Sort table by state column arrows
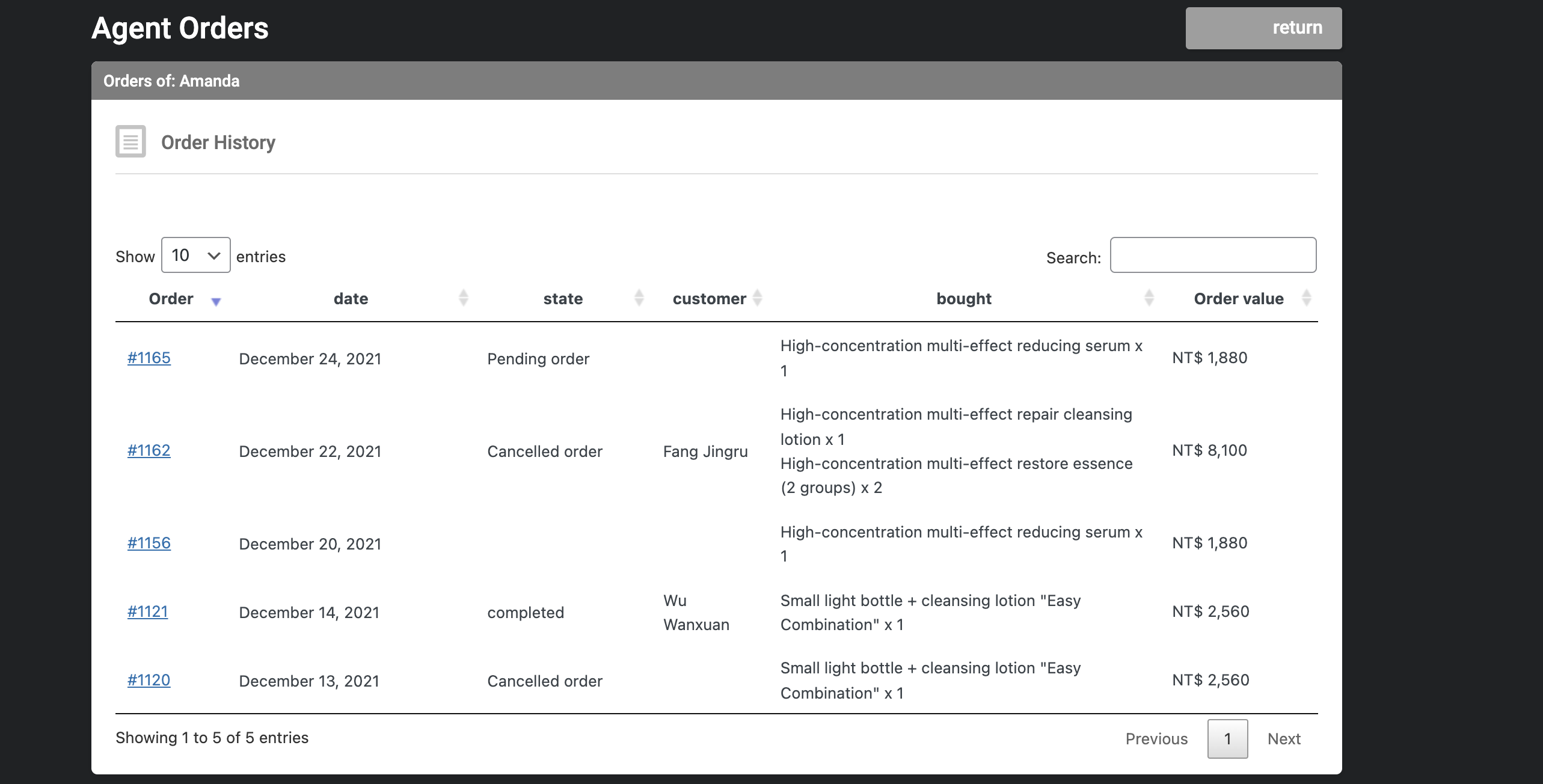The height and width of the screenshot is (784, 1543). [x=639, y=298]
